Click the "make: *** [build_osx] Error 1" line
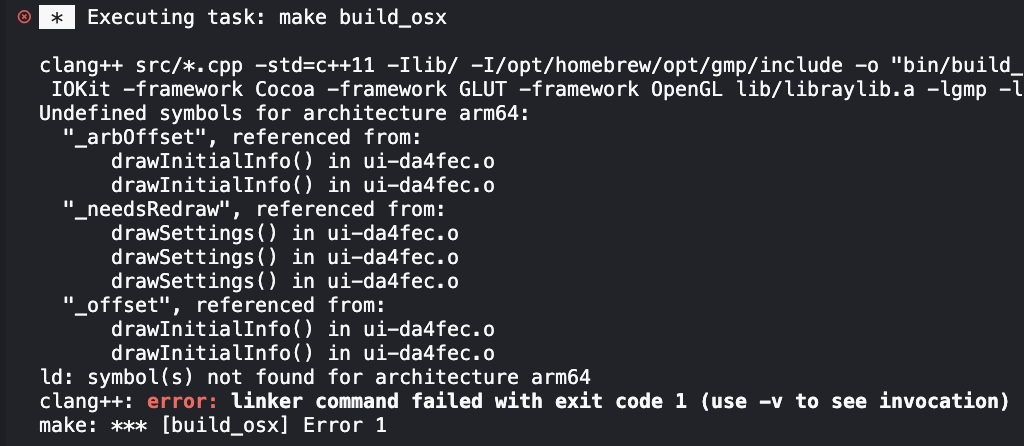Screen dimensions: 1024x446 coord(212,426)
